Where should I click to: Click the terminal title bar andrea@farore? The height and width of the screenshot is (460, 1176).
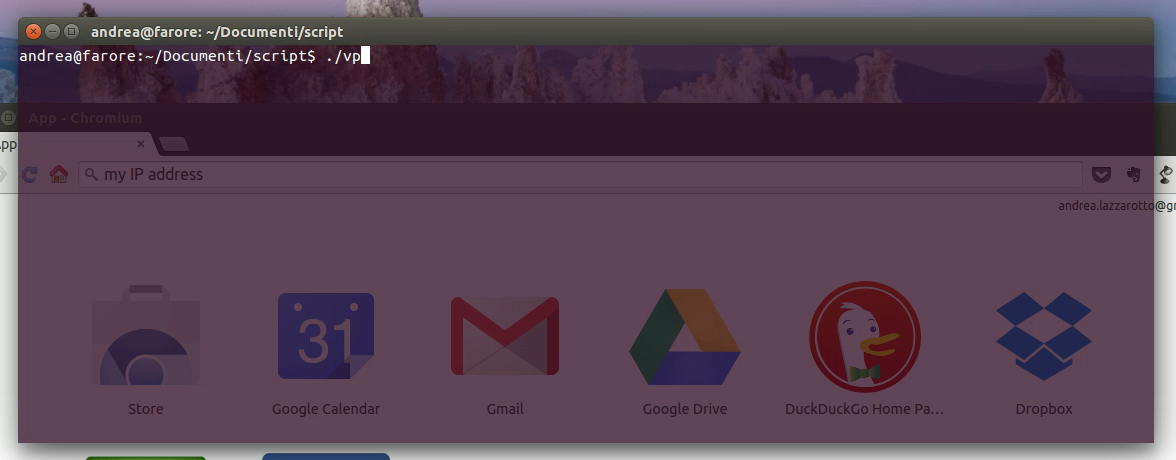click(217, 32)
